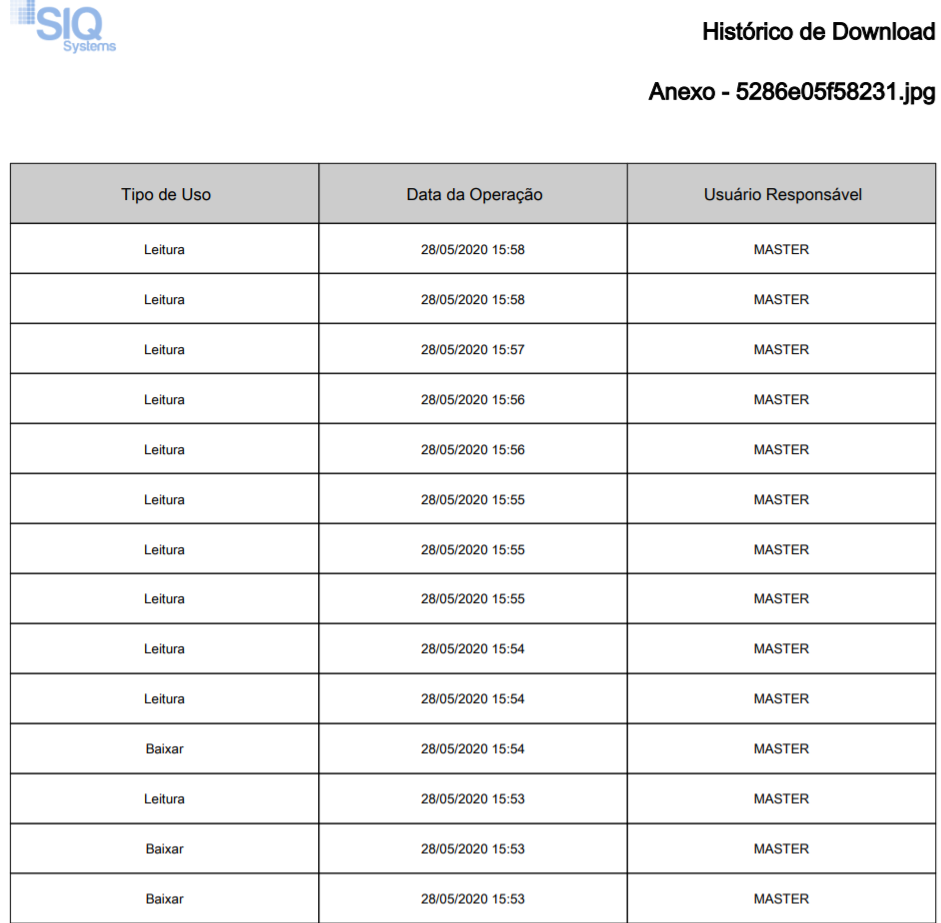Image resolution: width=941 pixels, height=923 pixels.
Task: Click the 'Tipo de Uso' column header
Action: [165, 194]
